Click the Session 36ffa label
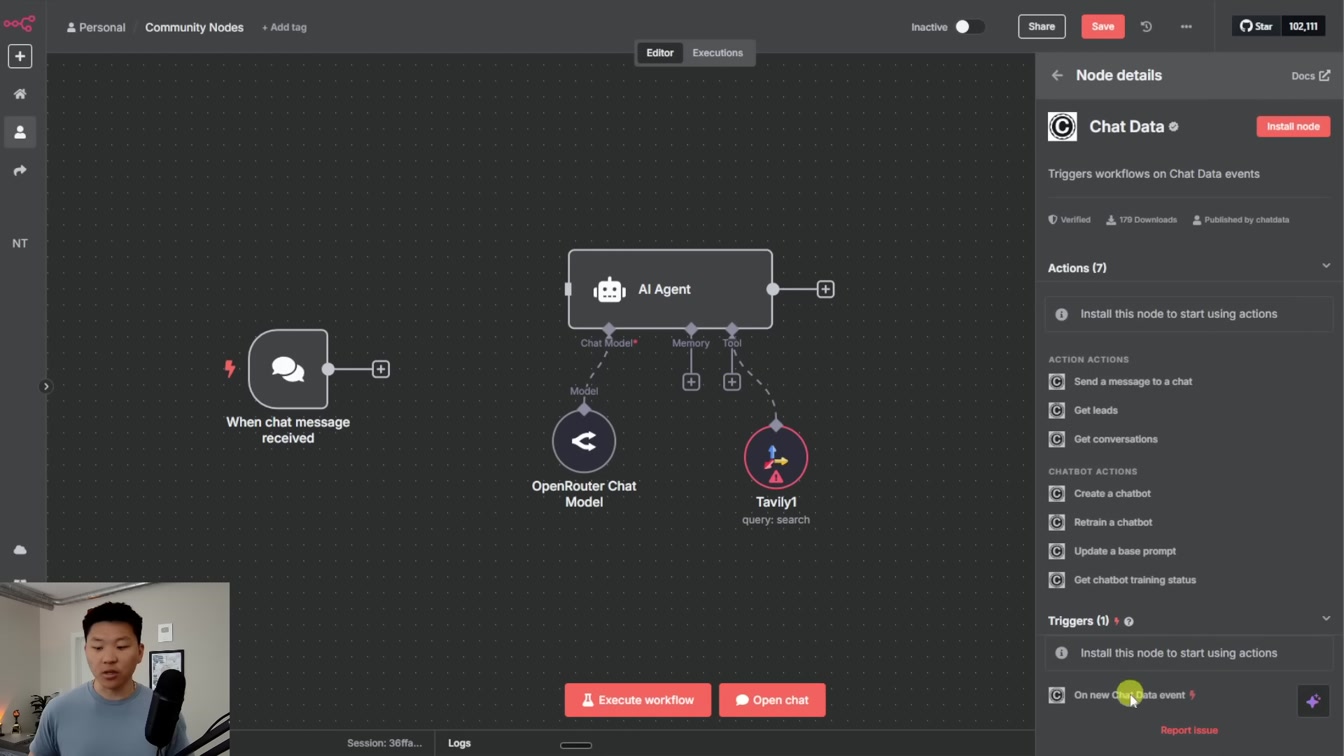This screenshot has height=756, width=1344. [384, 743]
